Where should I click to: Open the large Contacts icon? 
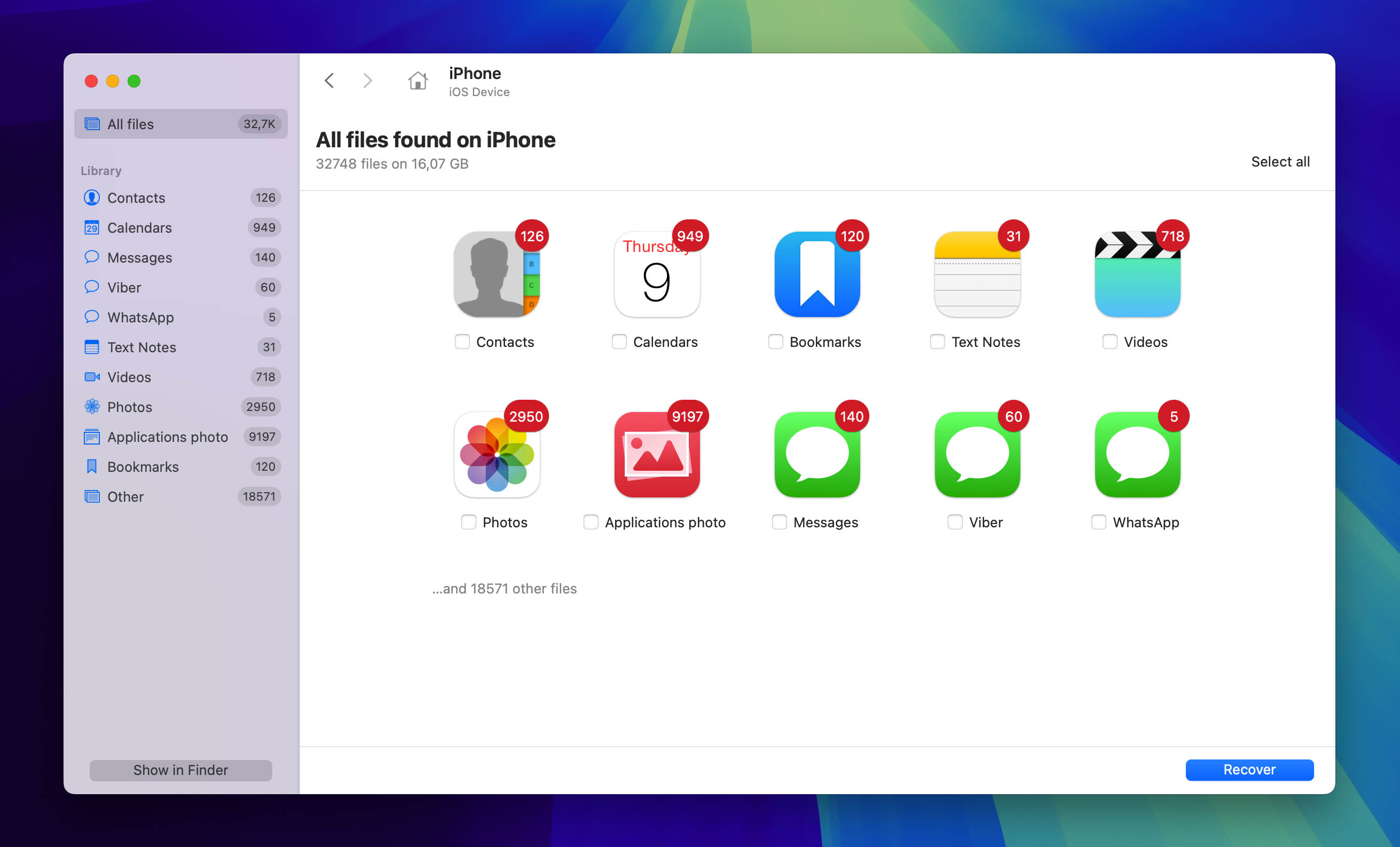click(x=497, y=274)
